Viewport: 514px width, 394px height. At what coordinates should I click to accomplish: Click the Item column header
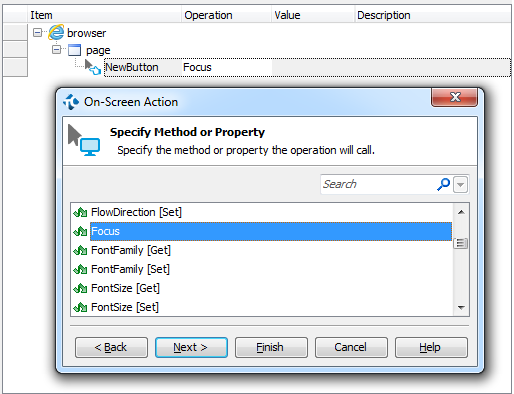coord(104,15)
